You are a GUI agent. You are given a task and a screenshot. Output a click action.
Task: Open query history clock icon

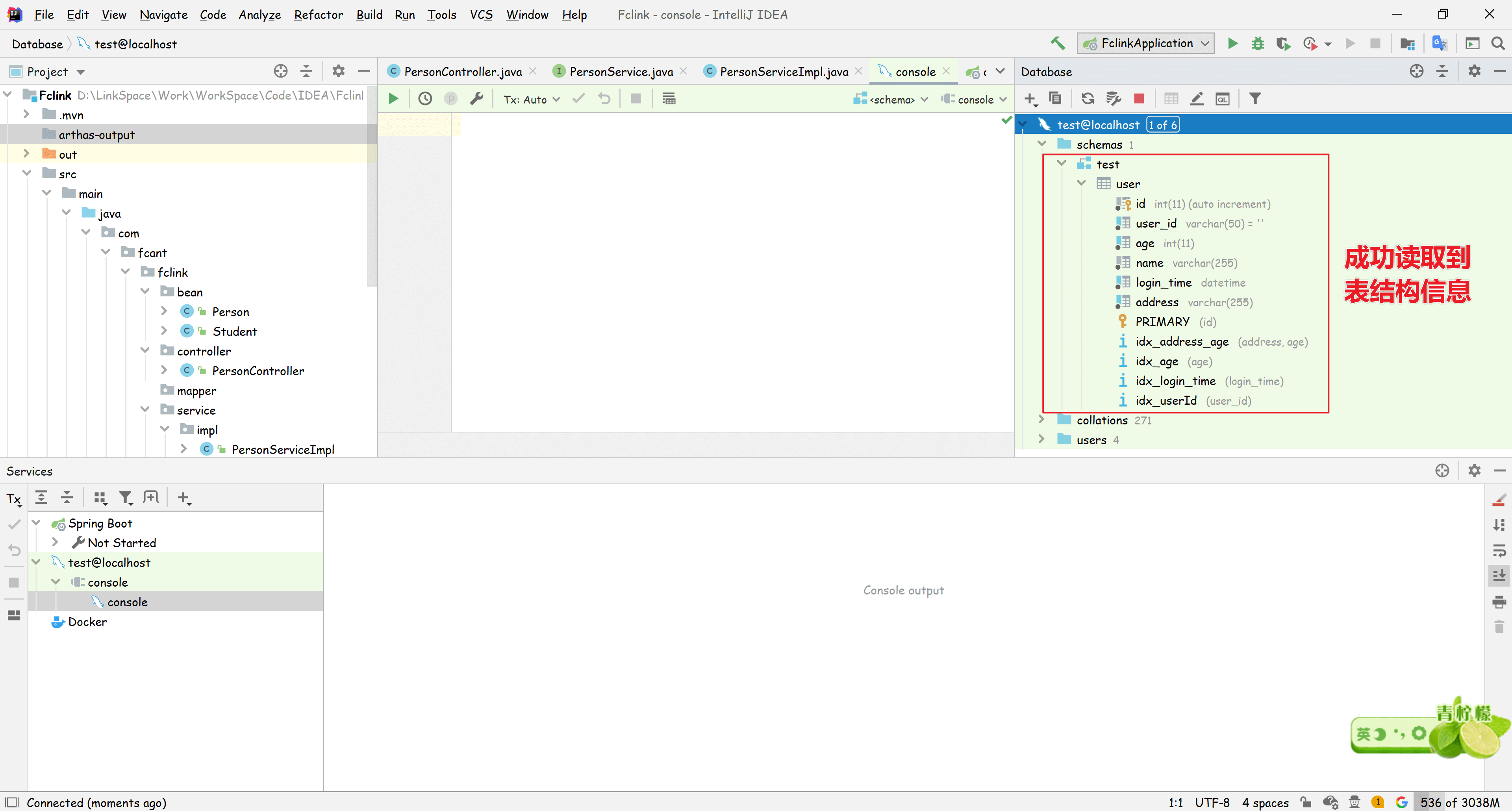click(x=425, y=99)
